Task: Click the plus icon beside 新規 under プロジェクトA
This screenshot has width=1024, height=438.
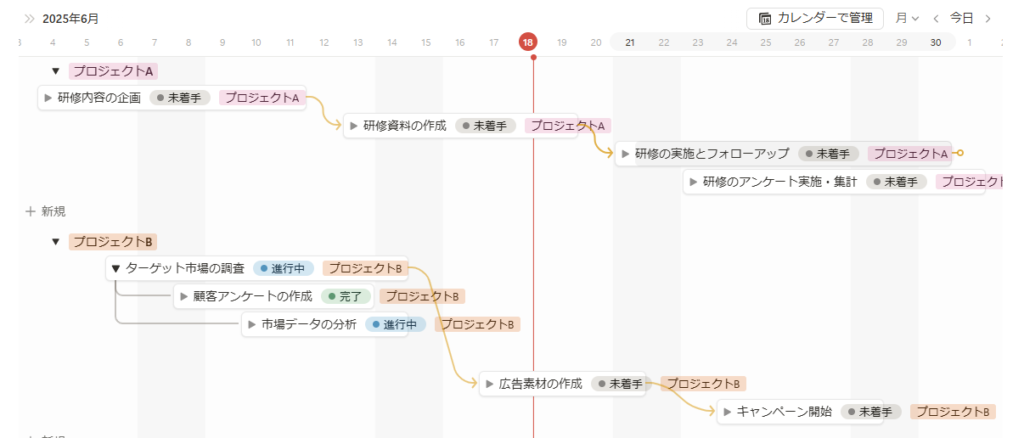Action: tap(30, 211)
